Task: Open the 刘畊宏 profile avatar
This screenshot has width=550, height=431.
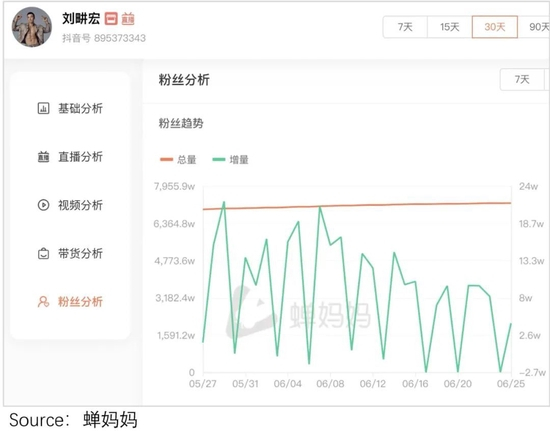Action: [32, 27]
